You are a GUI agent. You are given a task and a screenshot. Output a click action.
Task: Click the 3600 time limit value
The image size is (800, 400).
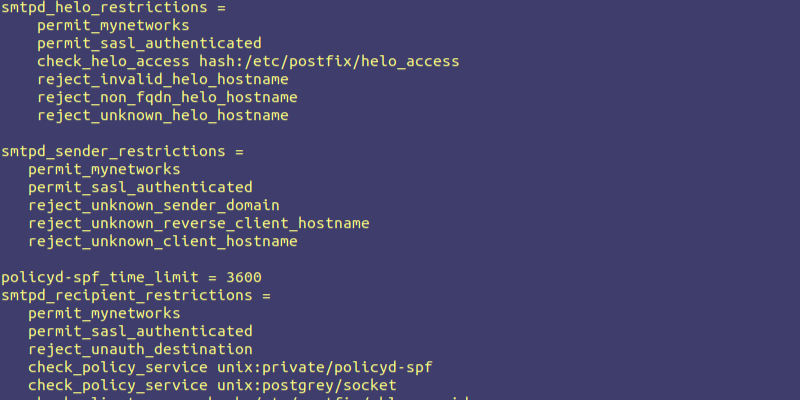pyautogui.click(x=244, y=277)
